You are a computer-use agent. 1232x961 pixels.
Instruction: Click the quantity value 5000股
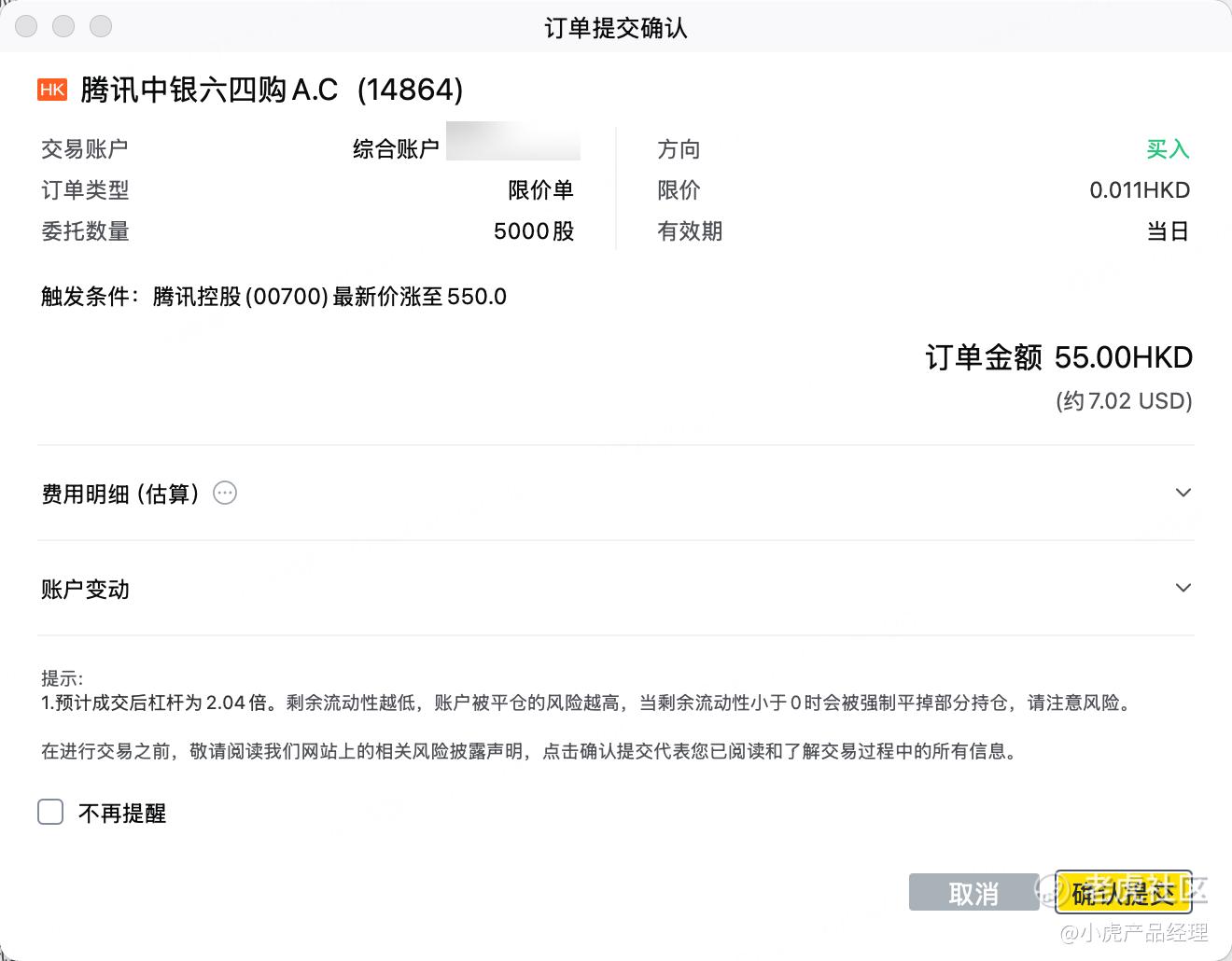click(534, 231)
